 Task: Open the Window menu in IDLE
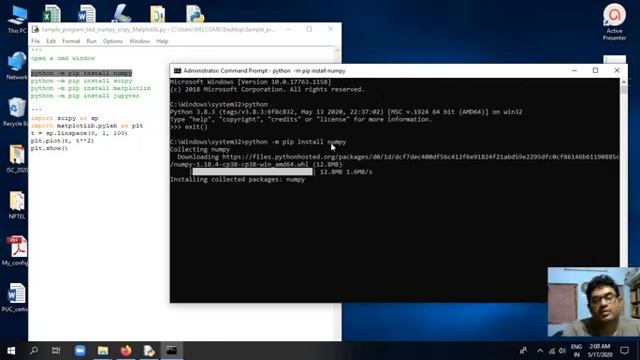click(140, 41)
